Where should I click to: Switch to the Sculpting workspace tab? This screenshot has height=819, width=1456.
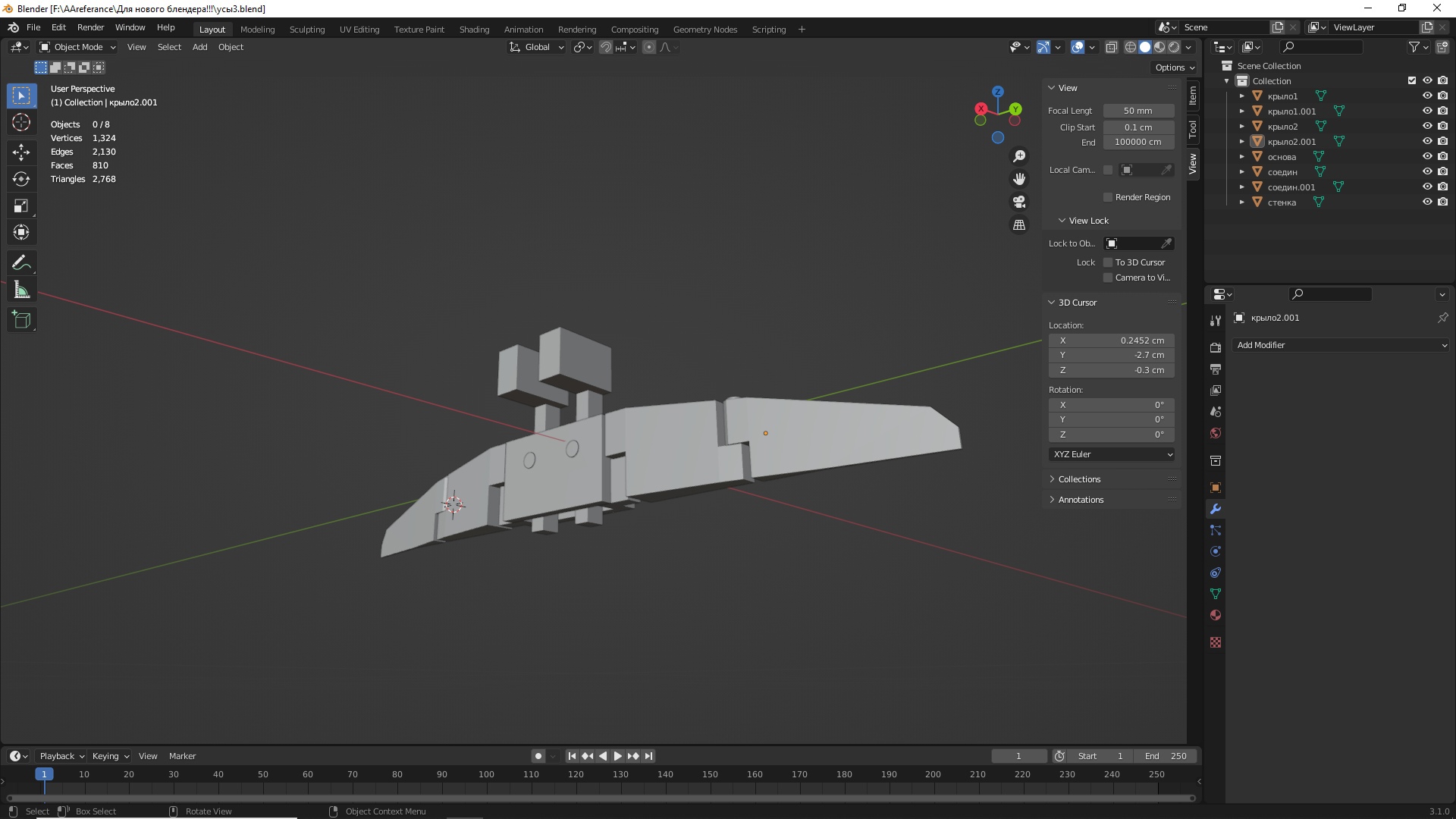coord(306,30)
